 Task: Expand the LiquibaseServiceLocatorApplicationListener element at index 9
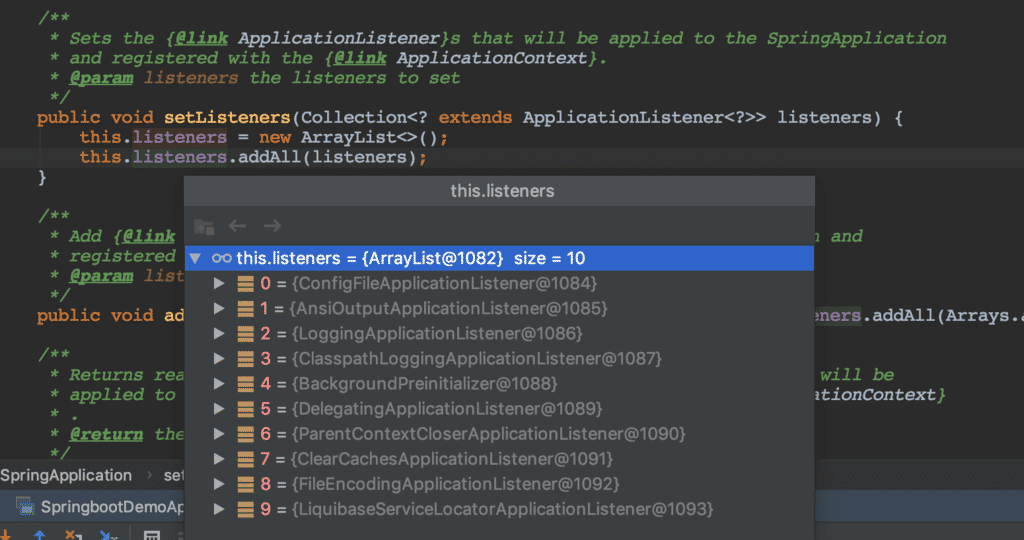coord(220,509)
